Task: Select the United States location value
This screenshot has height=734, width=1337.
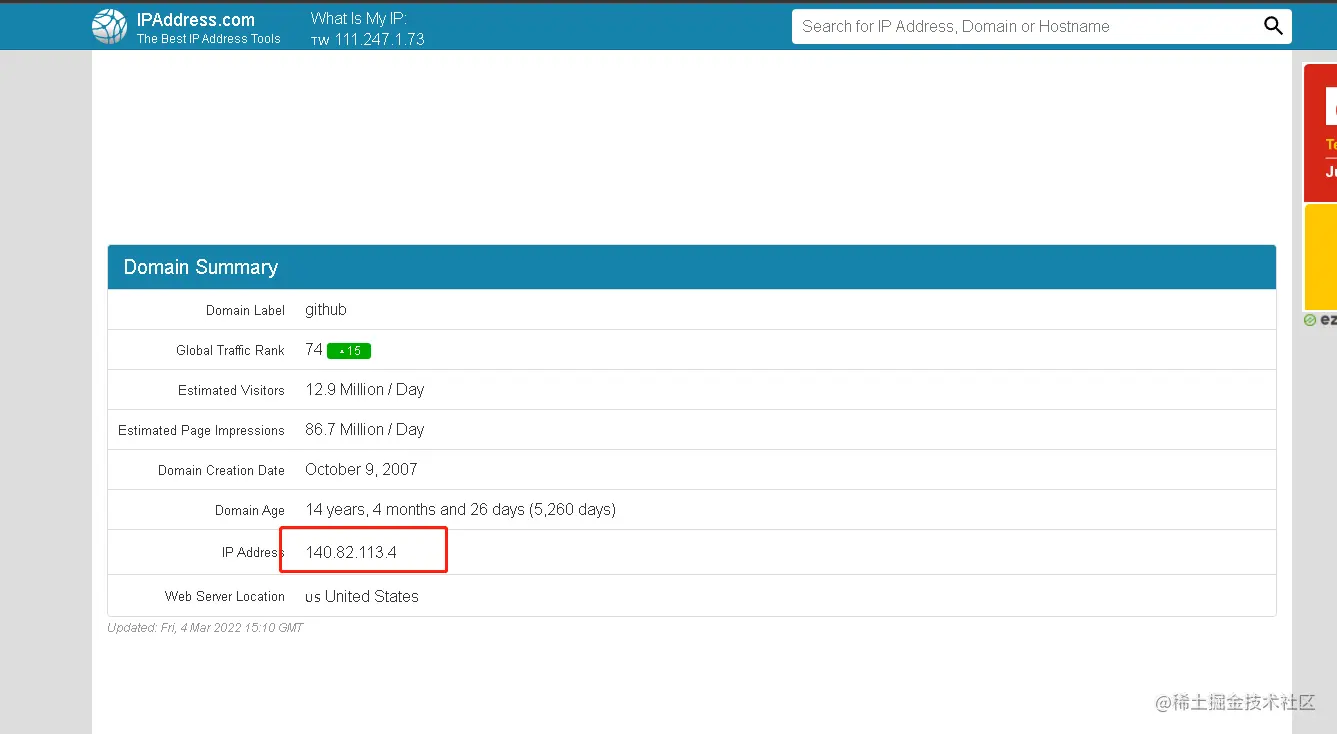Action: pyautogui.click(x=372, y=596)
